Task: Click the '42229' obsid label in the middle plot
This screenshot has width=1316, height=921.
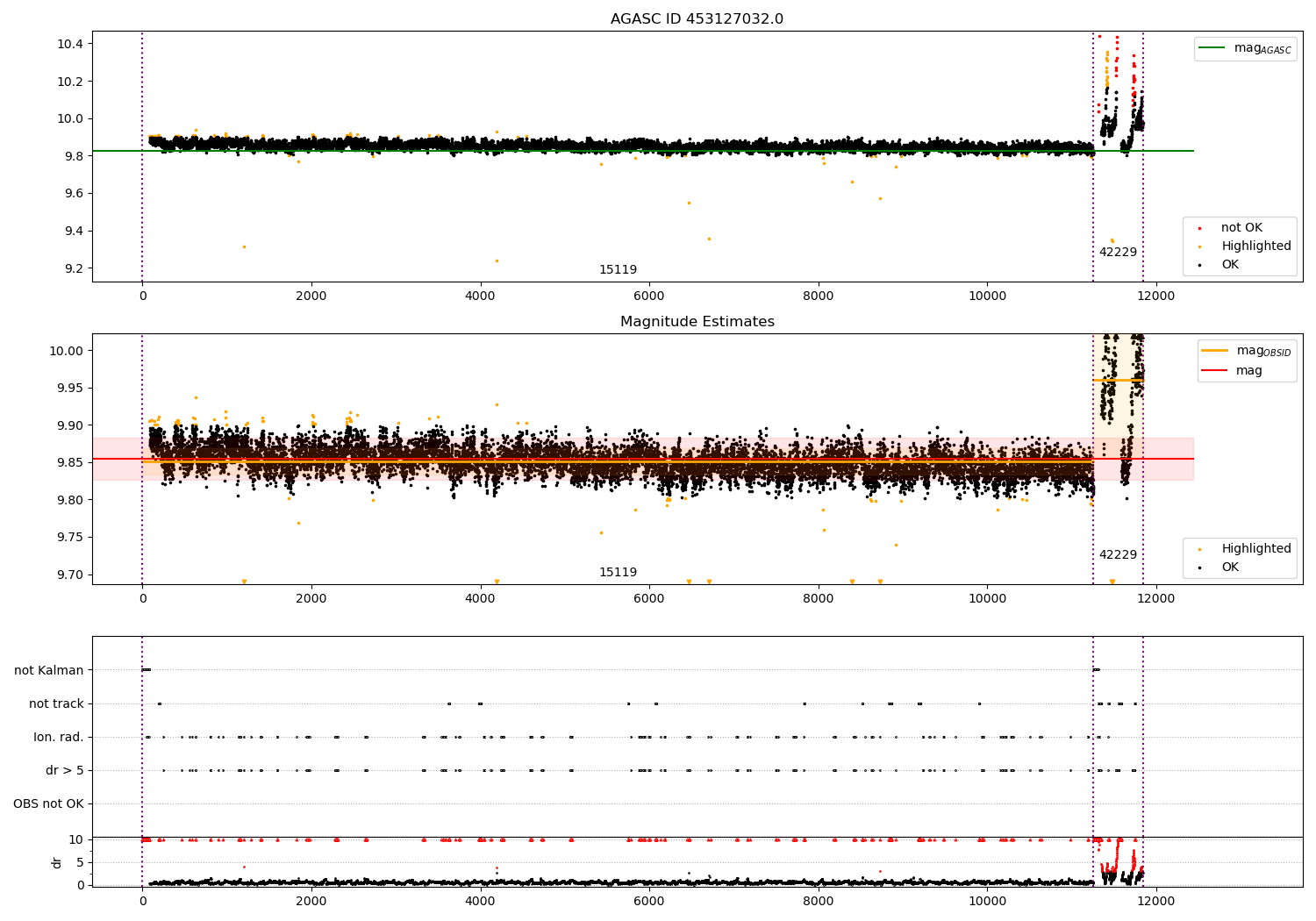Action: (x=1118, y=555)
